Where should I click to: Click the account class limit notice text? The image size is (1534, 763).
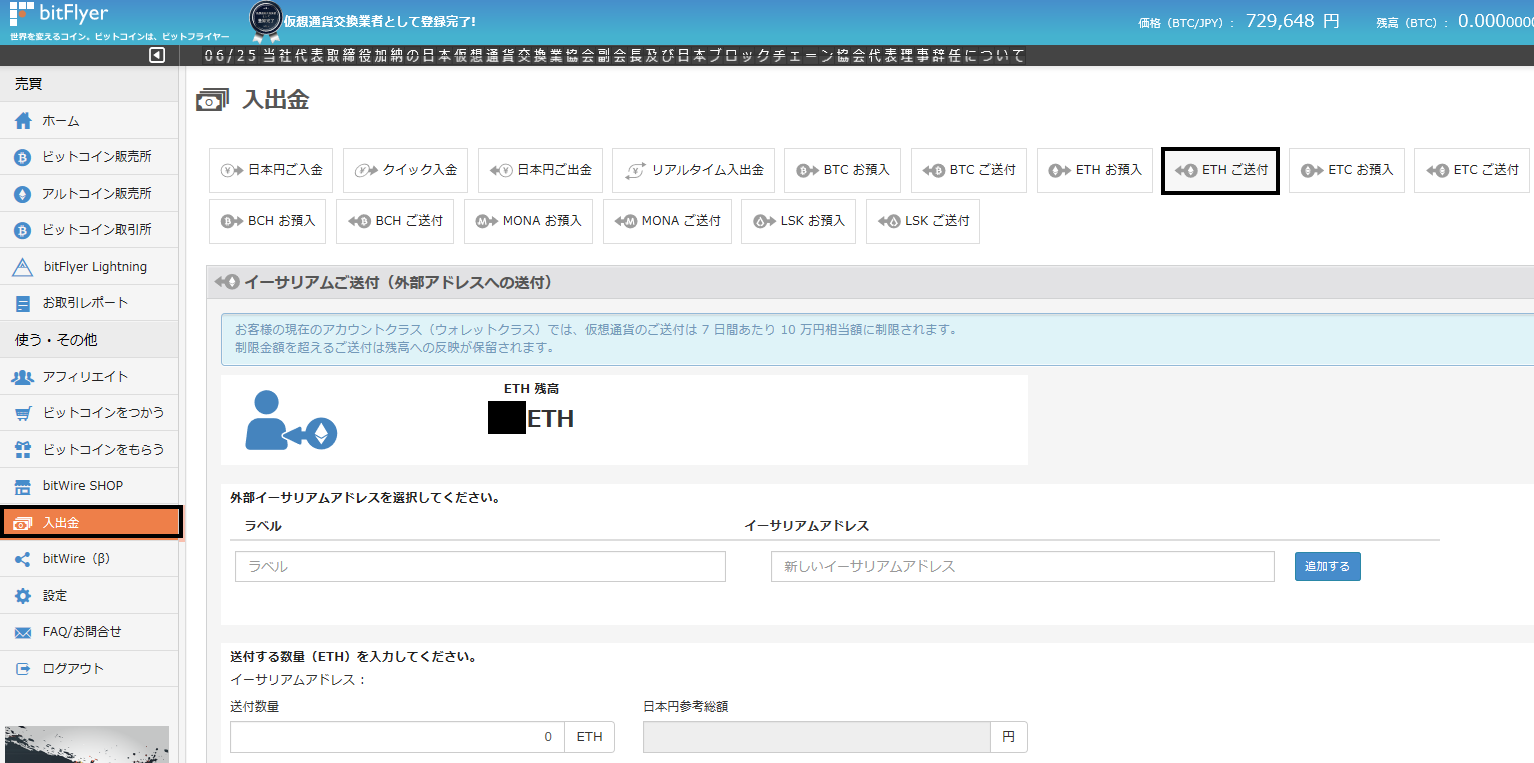coord(596,338)
